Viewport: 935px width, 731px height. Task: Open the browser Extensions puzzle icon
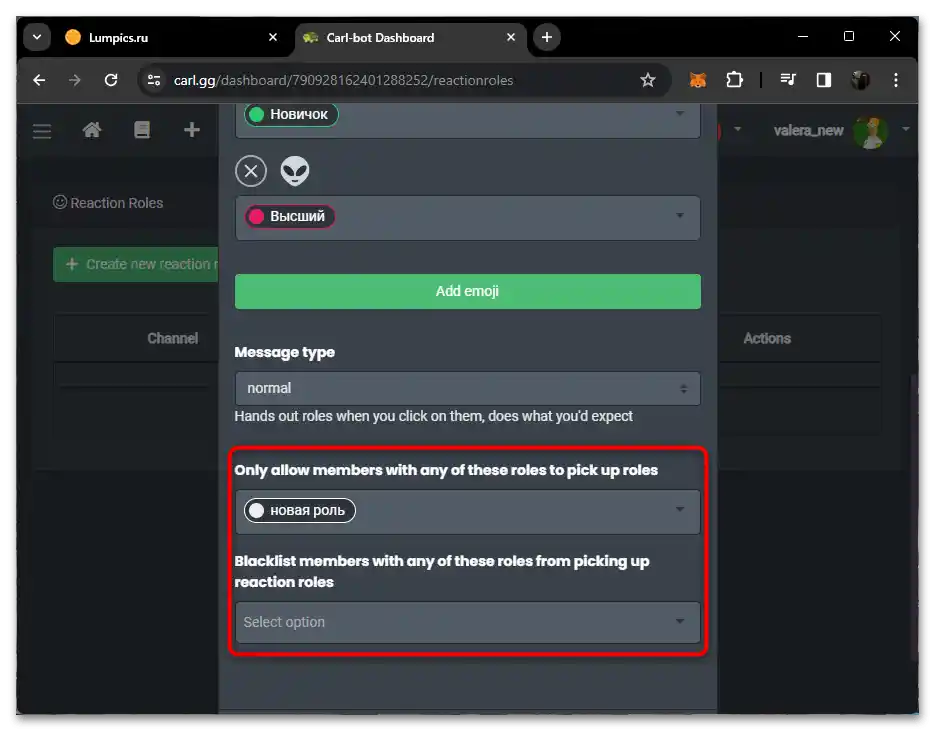[734, 80]
